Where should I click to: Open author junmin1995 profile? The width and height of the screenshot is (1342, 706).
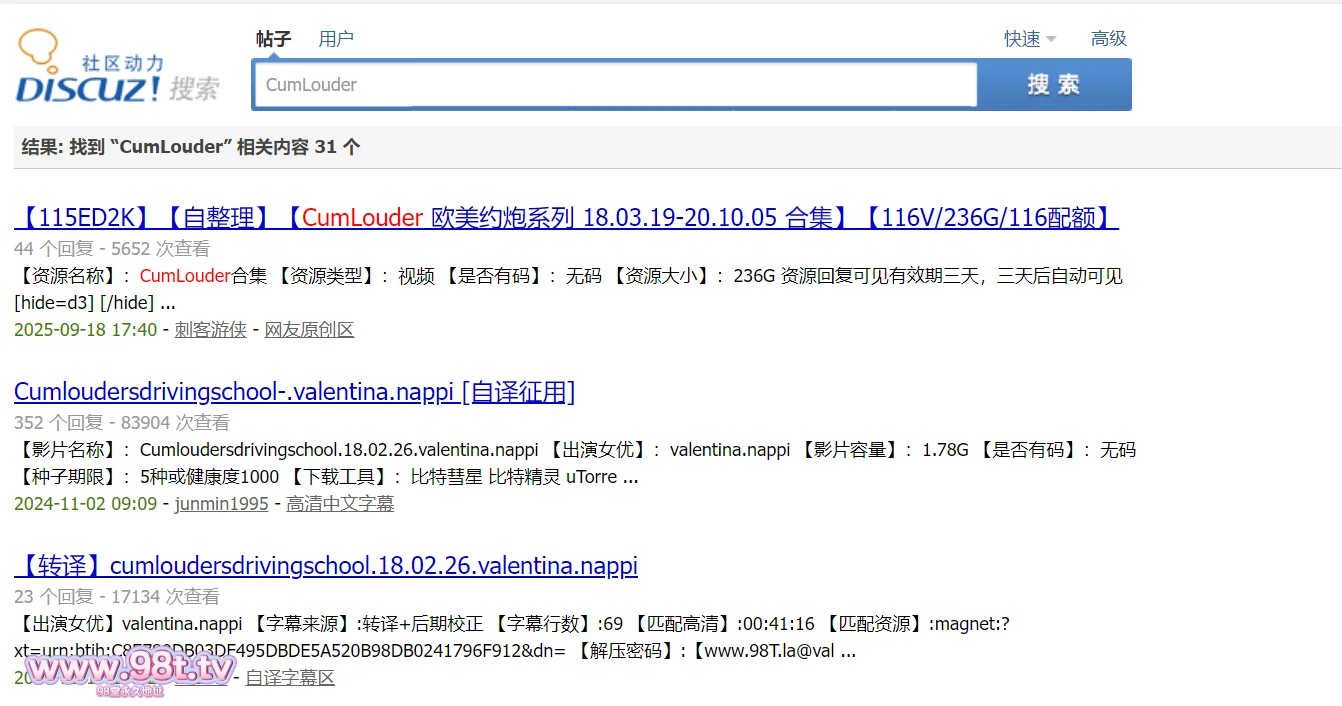coord(221,504)
